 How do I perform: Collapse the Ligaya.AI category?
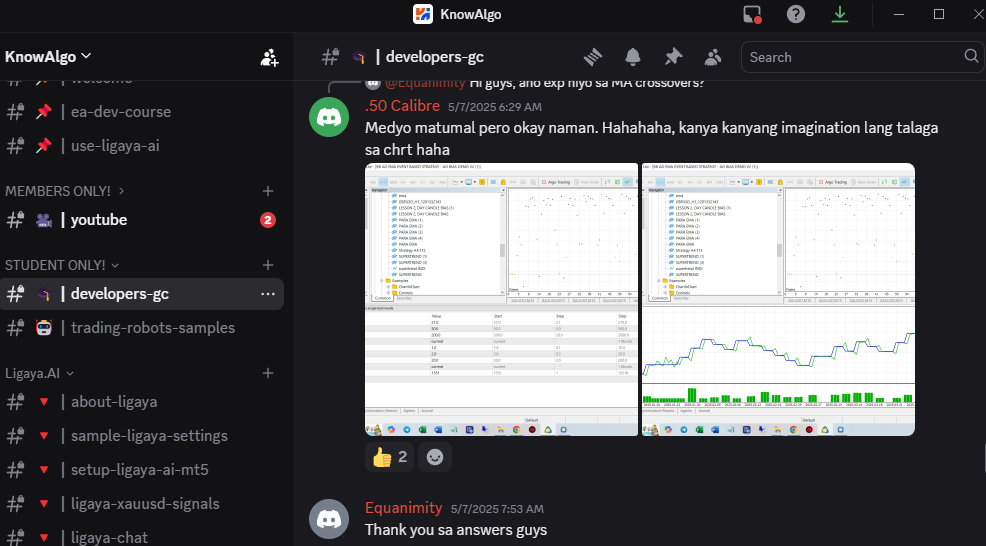point(39,373)
